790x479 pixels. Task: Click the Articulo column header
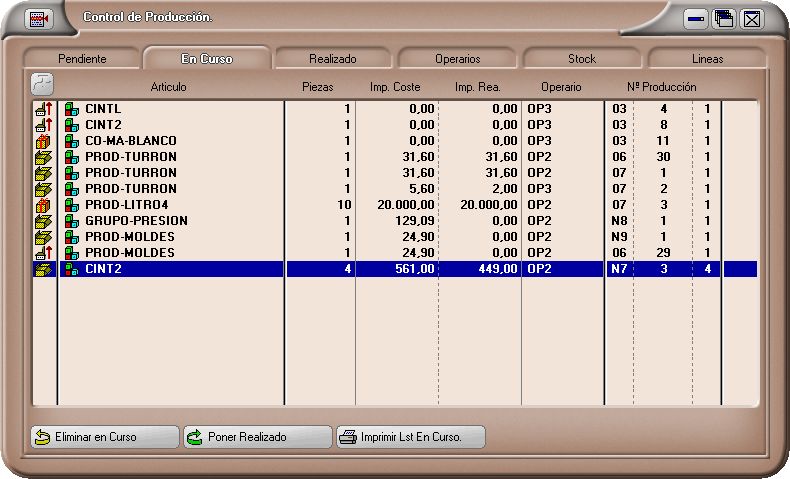point(168,87)
